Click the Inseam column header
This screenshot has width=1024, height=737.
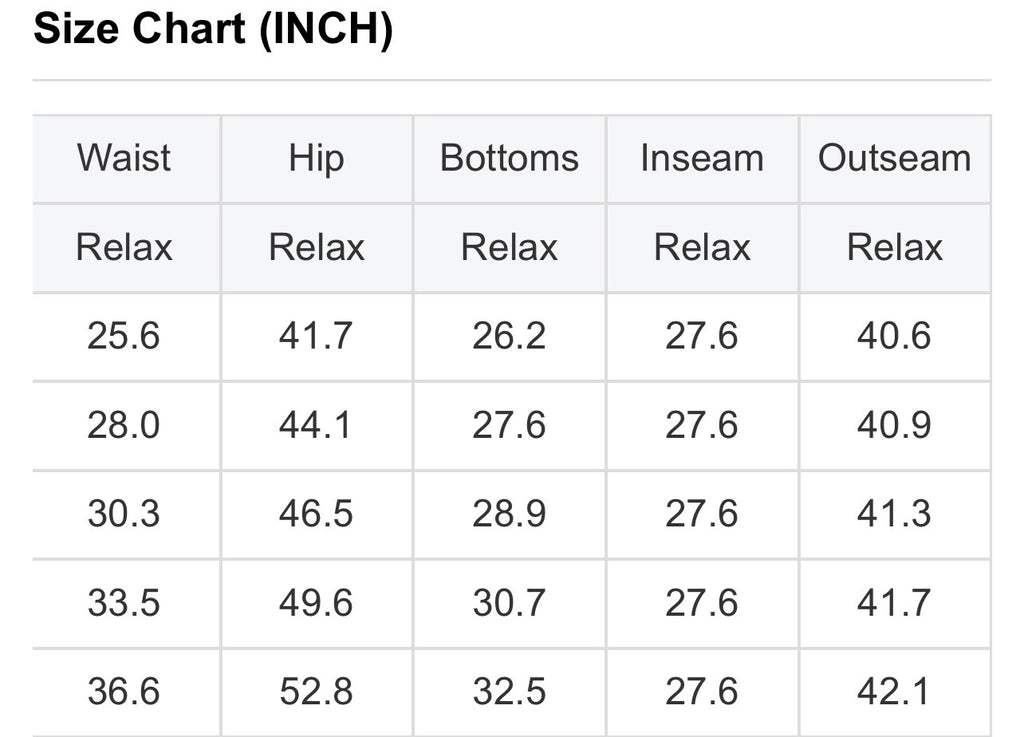[702, 158]
